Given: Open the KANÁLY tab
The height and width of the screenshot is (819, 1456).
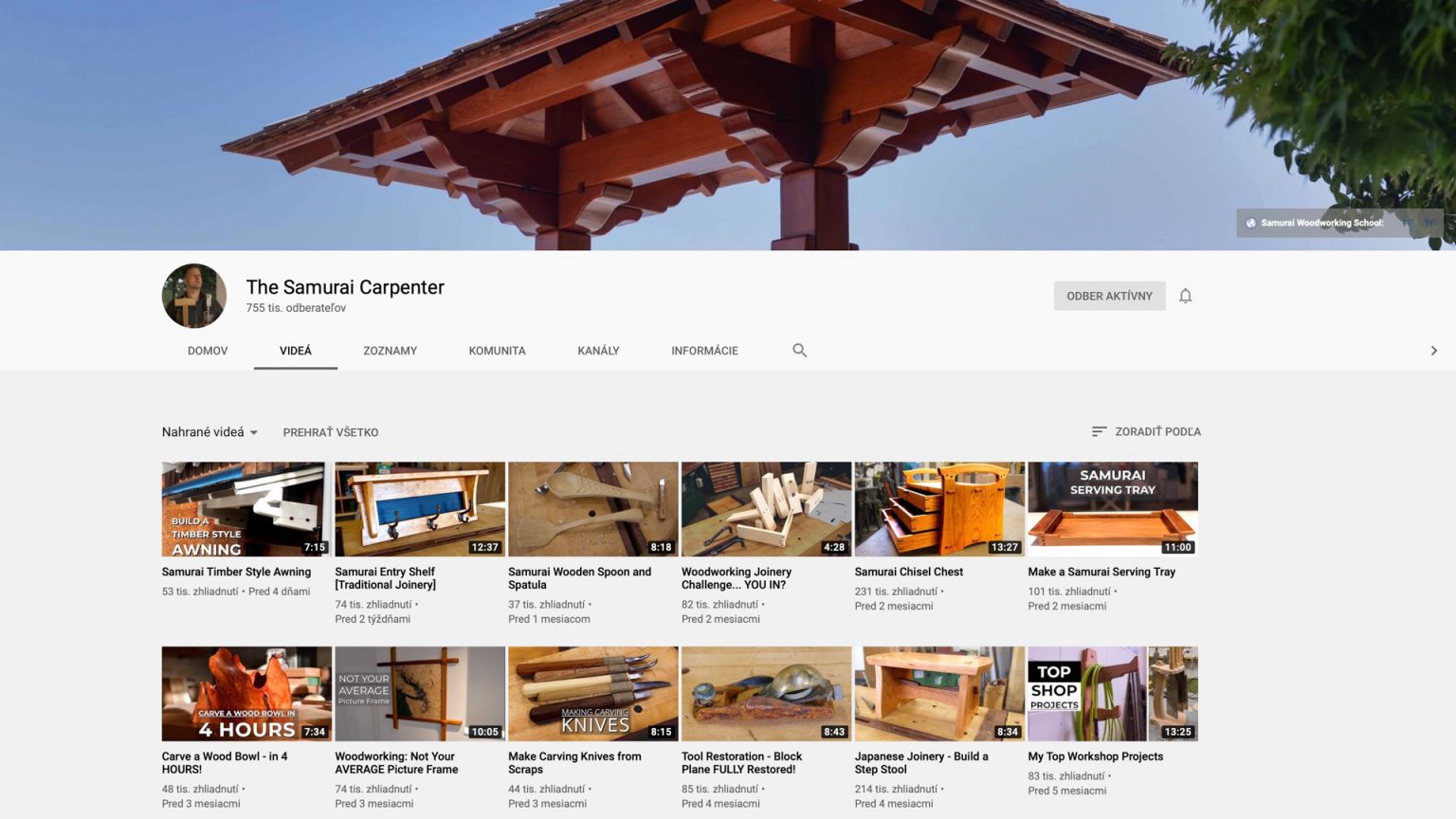Looking at the screenshot, I should click(598, 351).
